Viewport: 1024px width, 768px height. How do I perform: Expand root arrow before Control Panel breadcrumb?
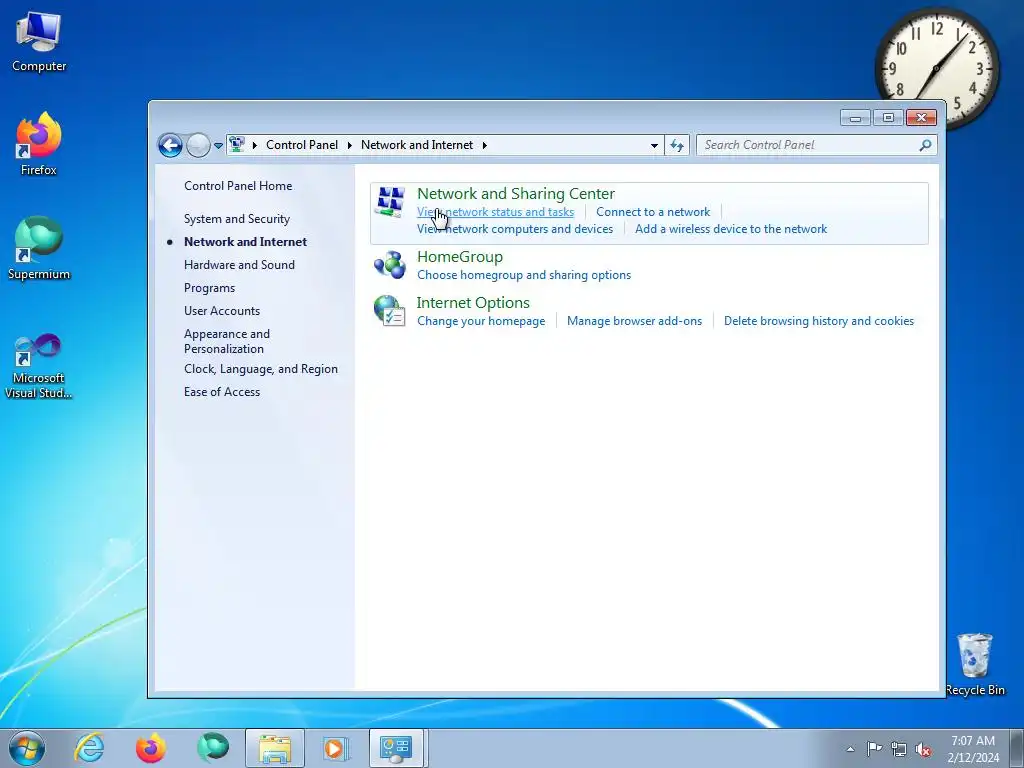pyautogui.click(x=255, y=145)
